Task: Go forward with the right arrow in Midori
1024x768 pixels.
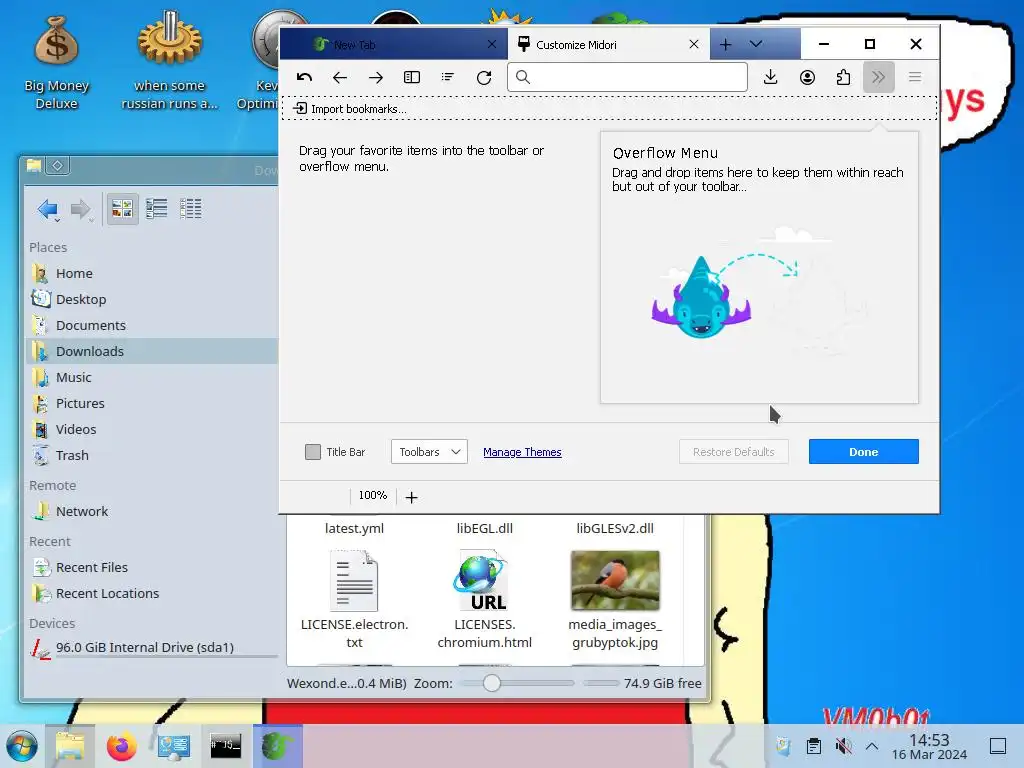Action: [376, 78]
